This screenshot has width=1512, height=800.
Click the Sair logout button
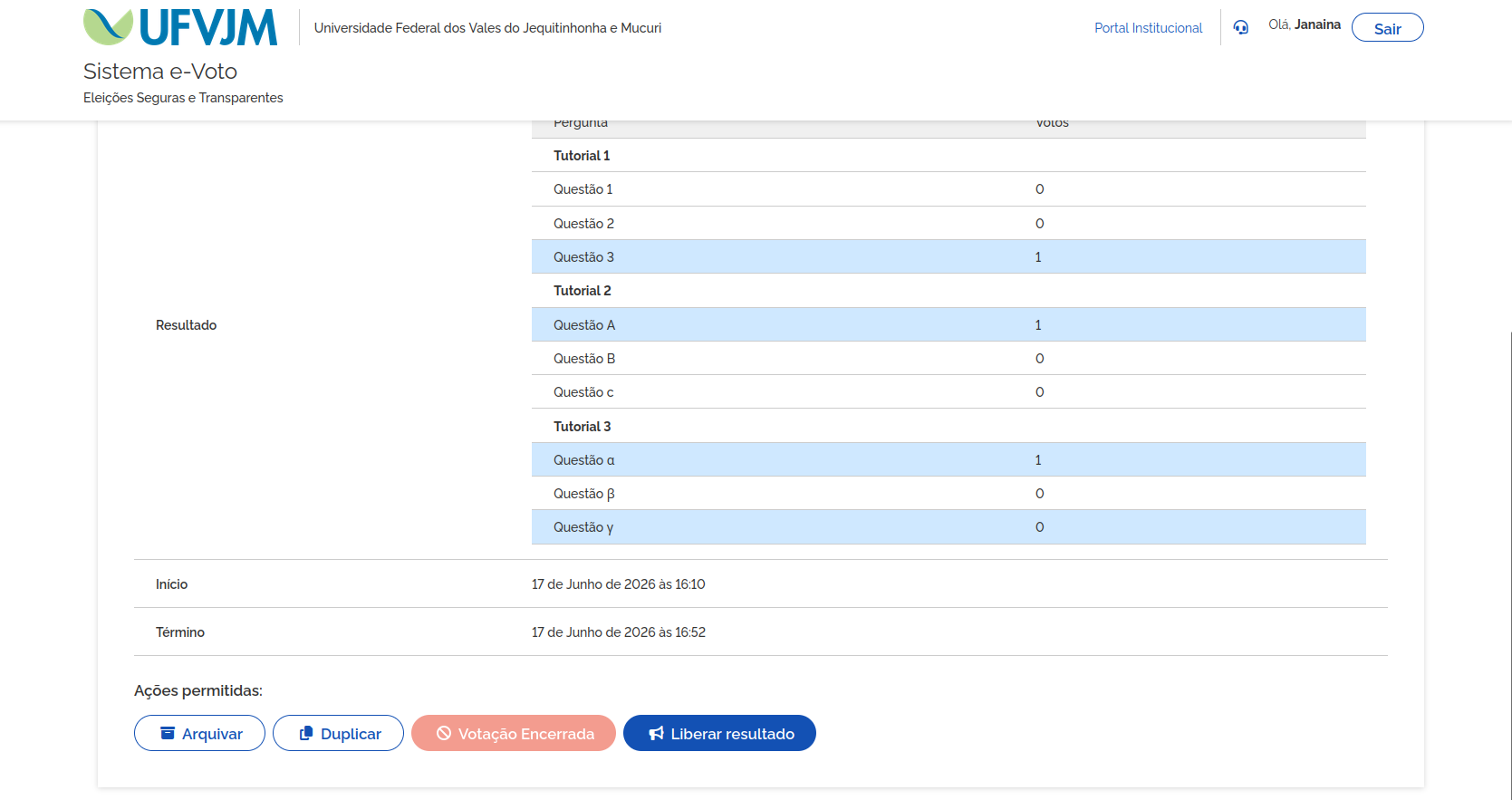[x=1387, y=28]
